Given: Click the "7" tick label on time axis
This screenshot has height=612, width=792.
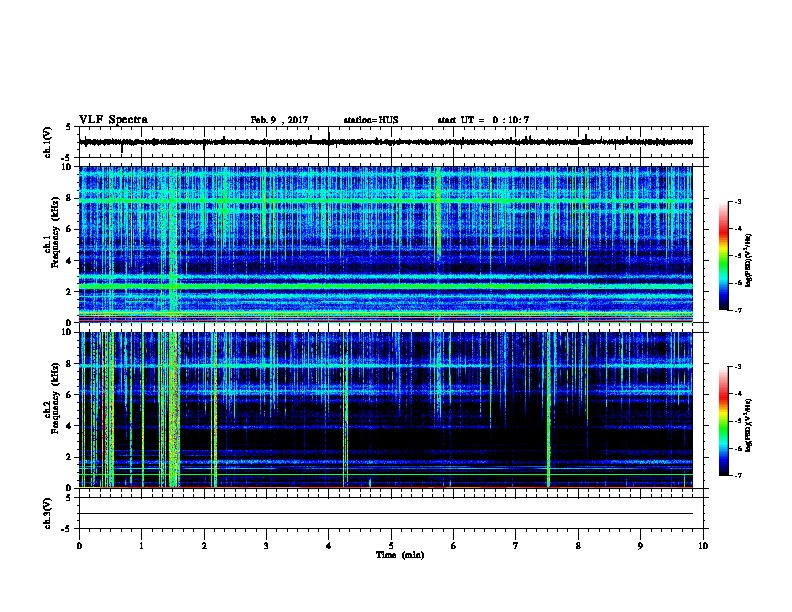Looking at the screenshot, I should pyautogui.click(x=516, y=545).
